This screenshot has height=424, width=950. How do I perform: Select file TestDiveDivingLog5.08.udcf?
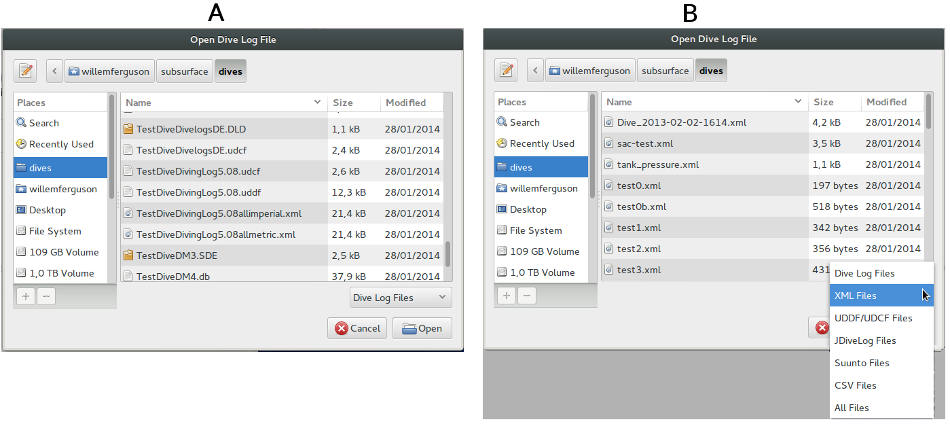(x=282, y=171)
